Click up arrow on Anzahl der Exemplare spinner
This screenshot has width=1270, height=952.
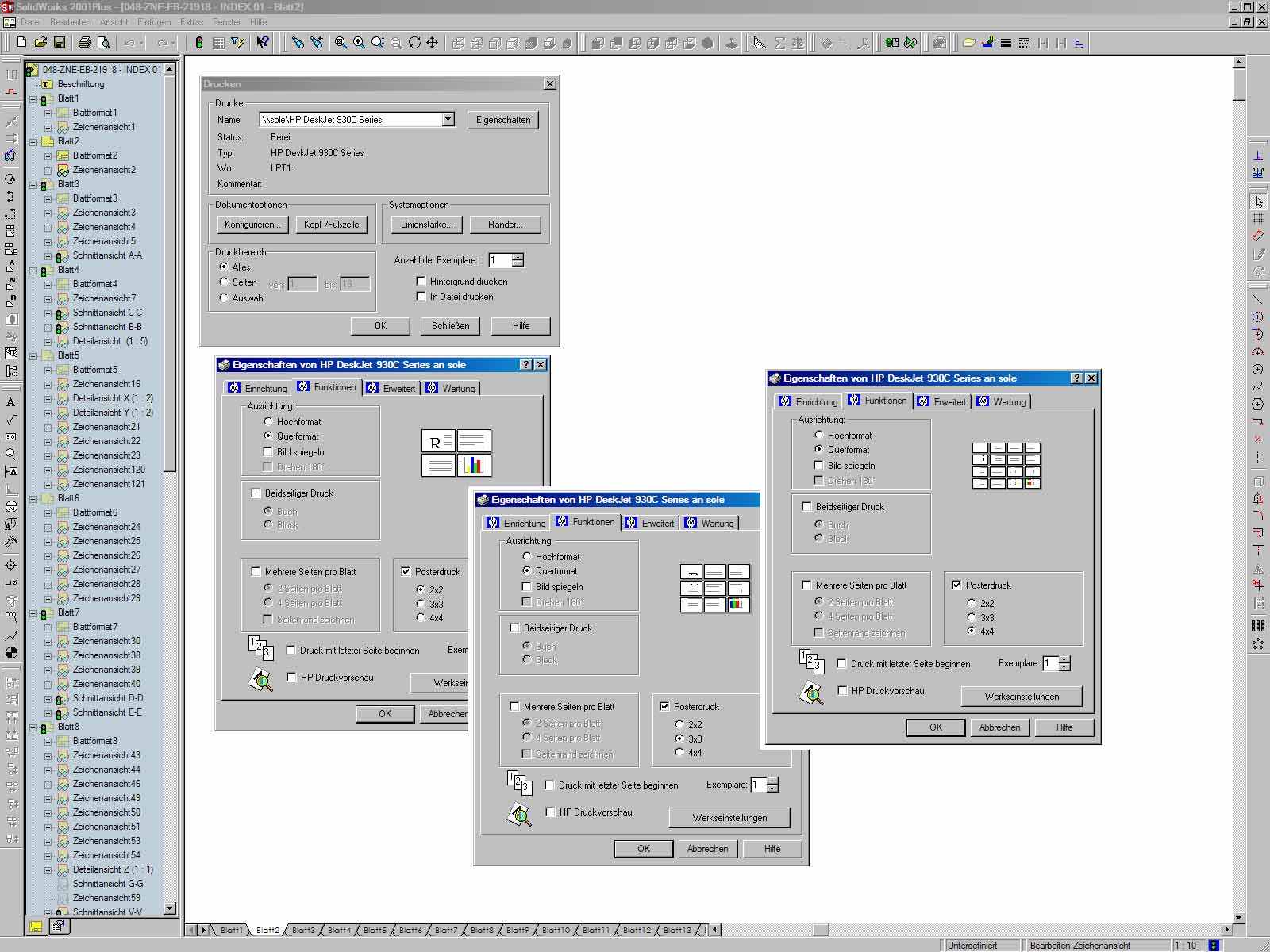[x=518, y=256]
